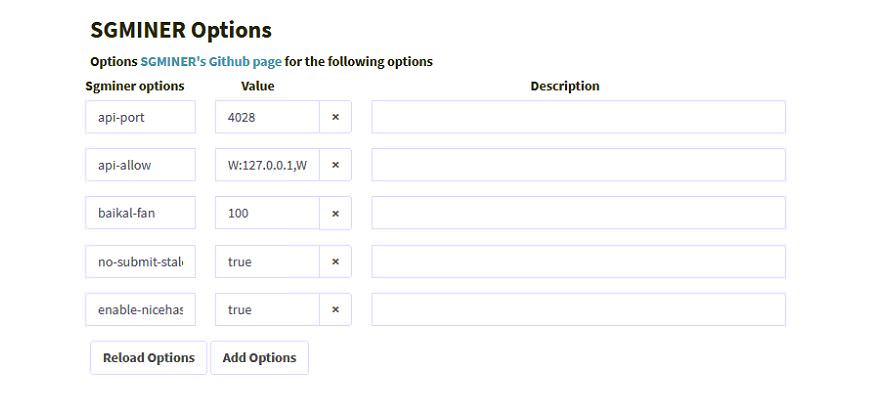This screenshot has width=896, height=404.
Task: Edit the W:127.0.0.1 value field
Action: pos(267,165)
